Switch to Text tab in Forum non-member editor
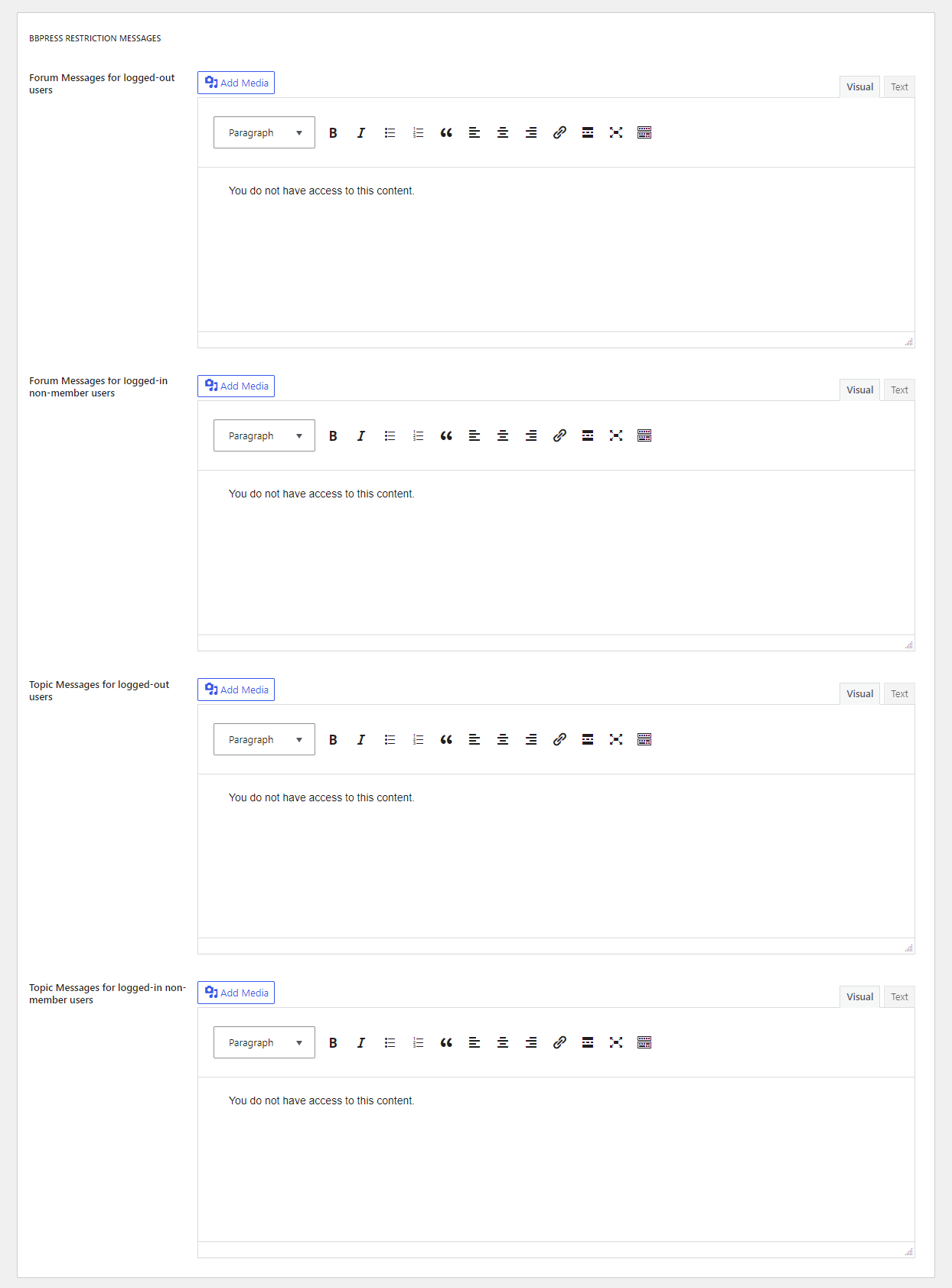Viewport: 952px width, 1288px height. pos(899,390)
